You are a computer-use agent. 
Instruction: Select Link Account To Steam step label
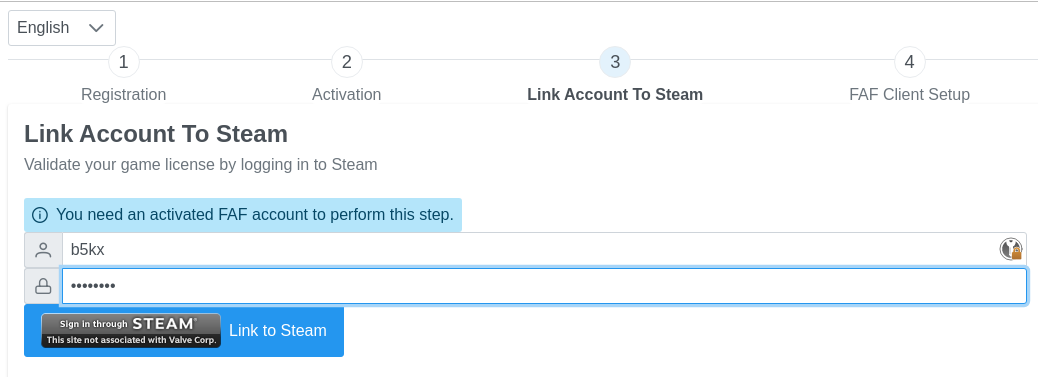point(615,95)
